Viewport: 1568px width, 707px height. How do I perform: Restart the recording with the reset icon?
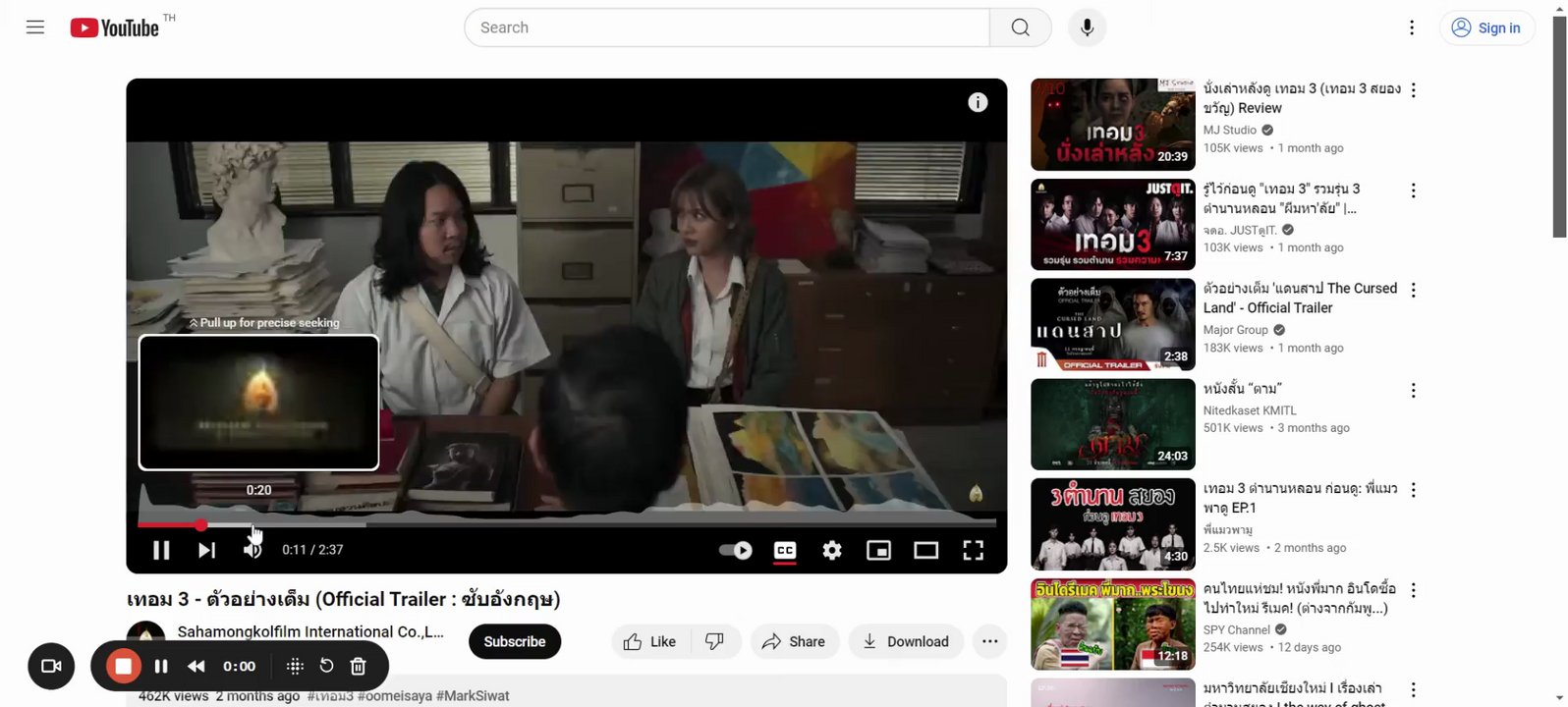click(326, 666)
